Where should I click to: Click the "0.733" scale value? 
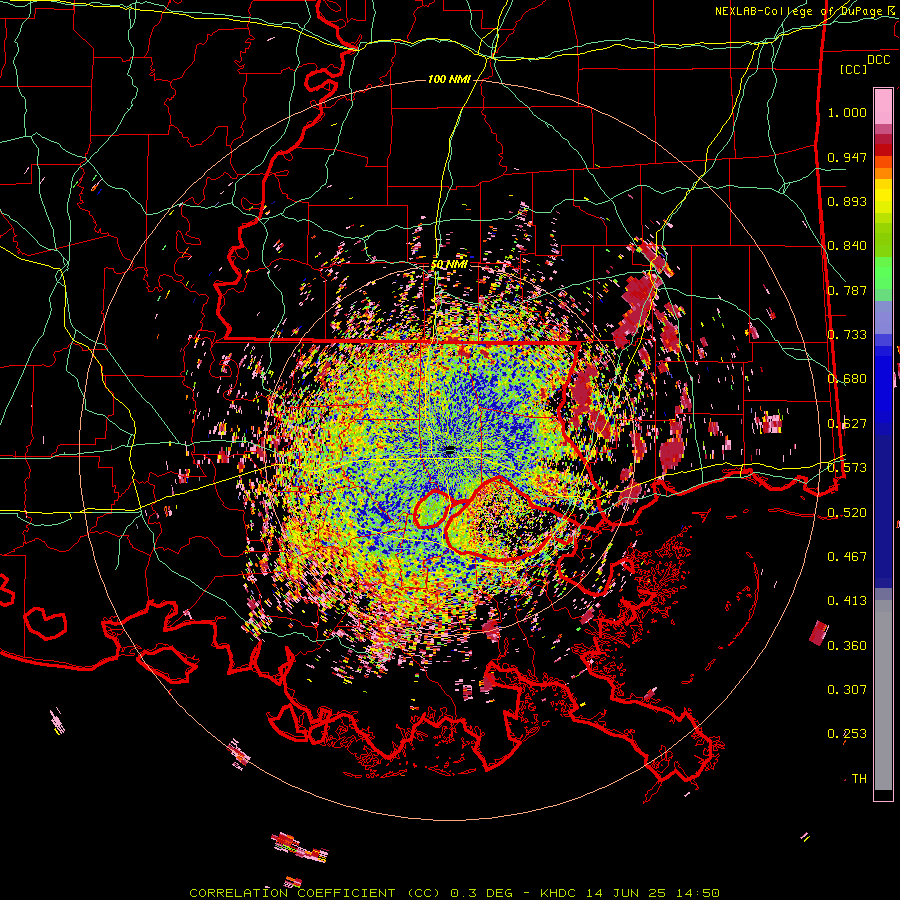tap(847, 335)
